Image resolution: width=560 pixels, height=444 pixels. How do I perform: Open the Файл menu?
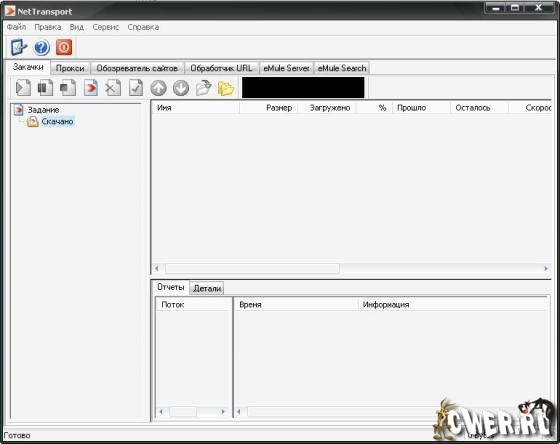click(x=16, y=27)
